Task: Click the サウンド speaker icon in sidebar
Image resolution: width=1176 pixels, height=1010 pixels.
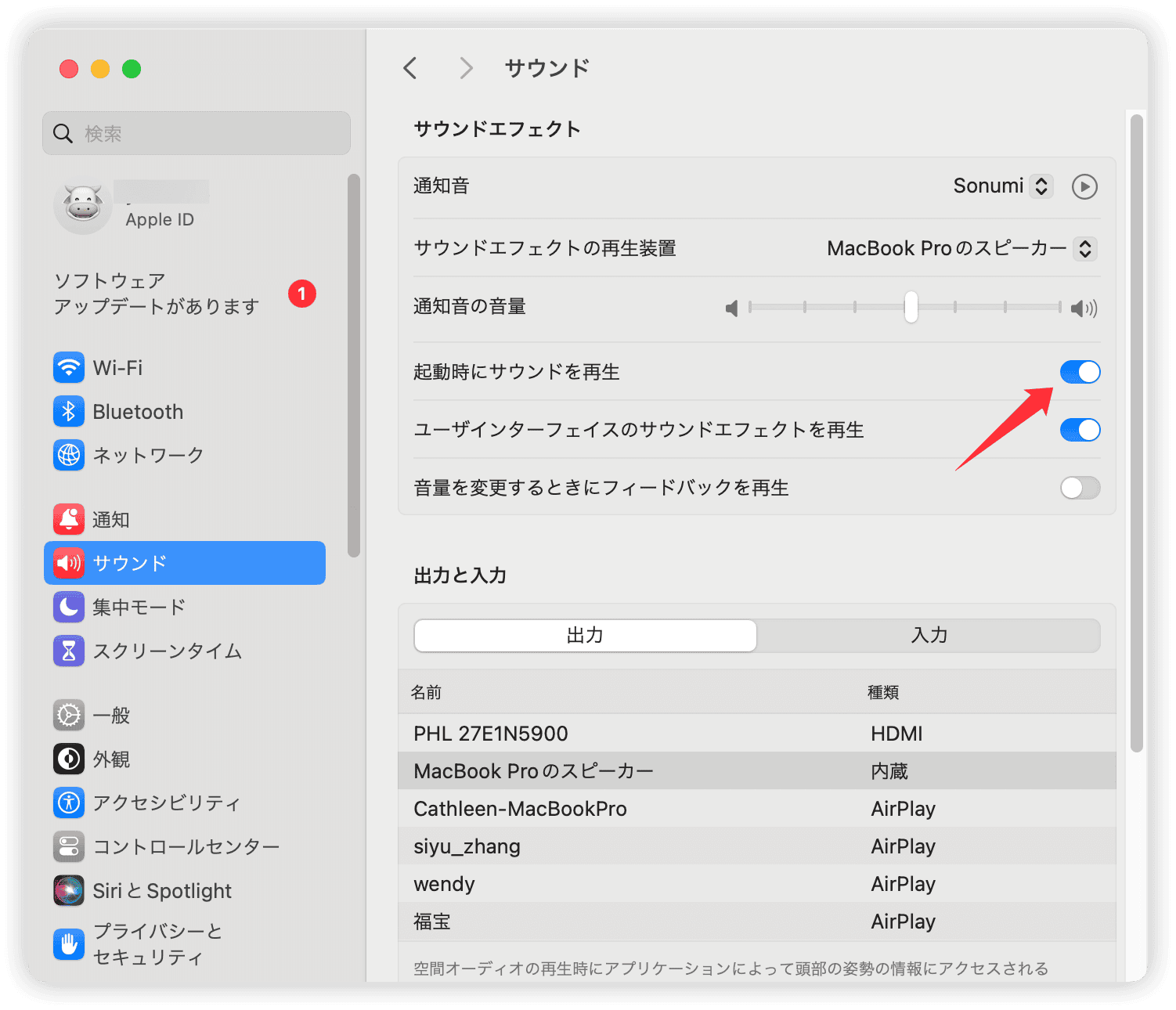Action: click(69, 563)
